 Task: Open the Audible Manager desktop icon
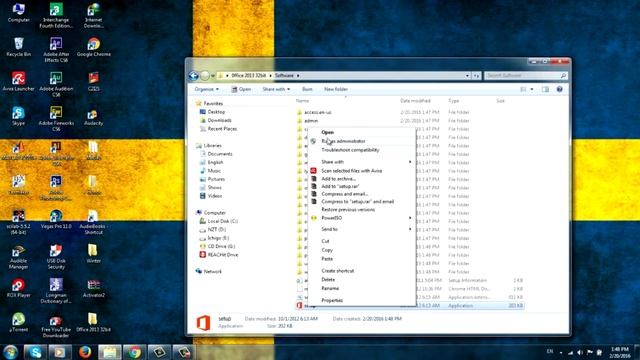point(18,257)
